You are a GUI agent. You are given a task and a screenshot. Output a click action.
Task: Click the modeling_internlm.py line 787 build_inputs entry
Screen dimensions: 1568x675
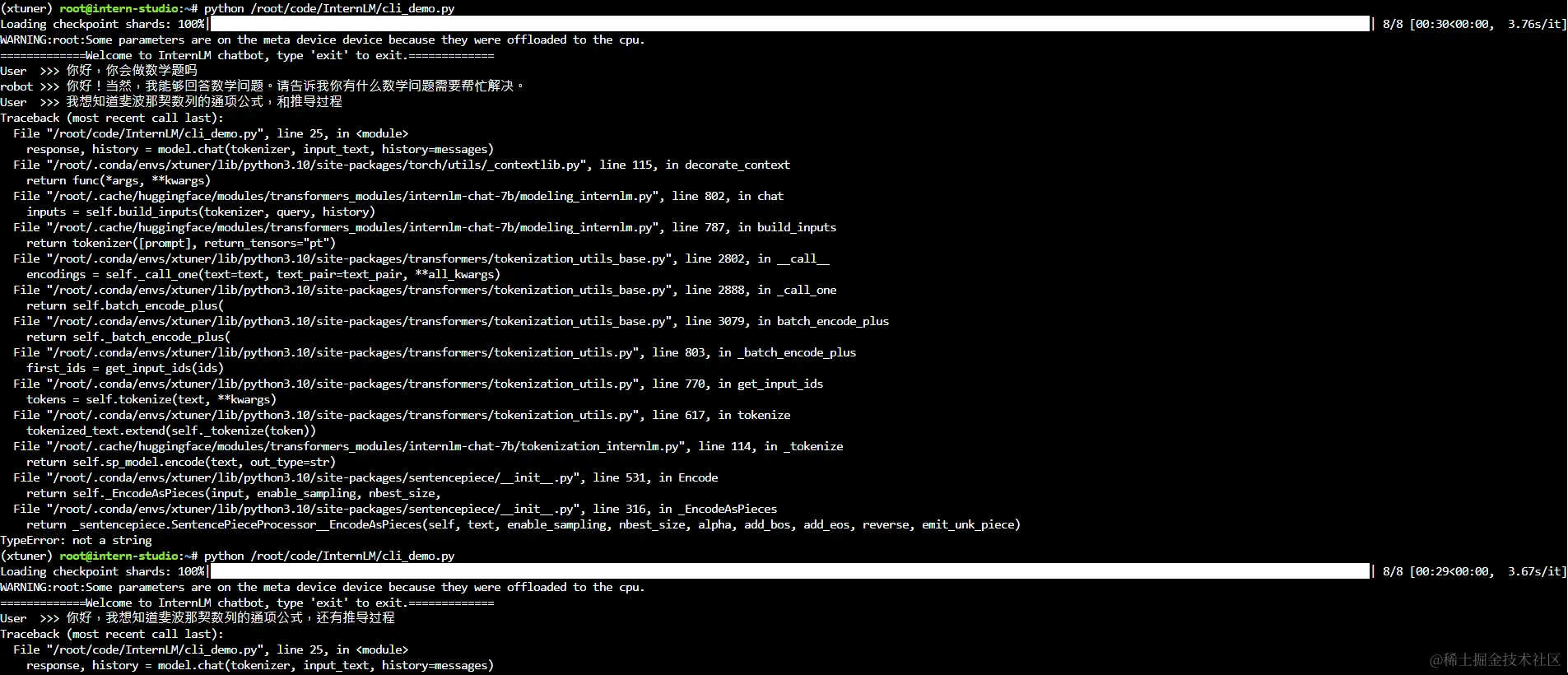coord(425,227)
